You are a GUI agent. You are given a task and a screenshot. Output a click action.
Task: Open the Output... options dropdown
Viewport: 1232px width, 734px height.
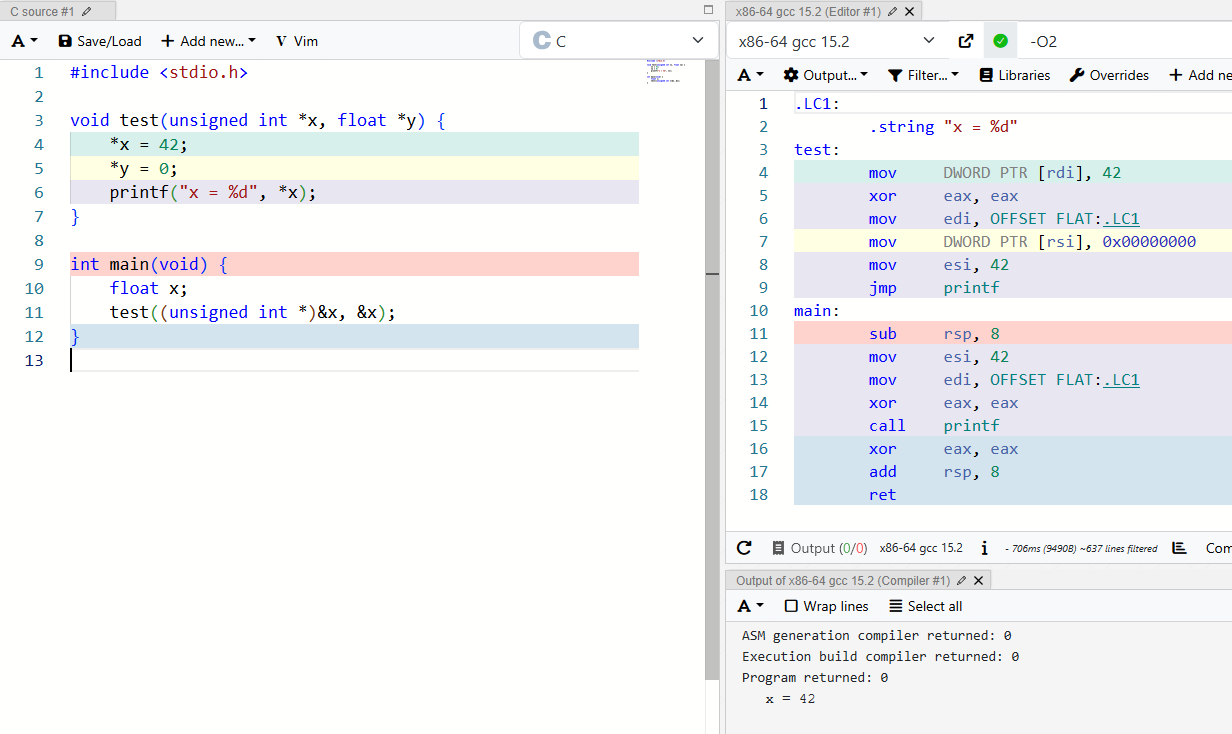pos(825,75)
